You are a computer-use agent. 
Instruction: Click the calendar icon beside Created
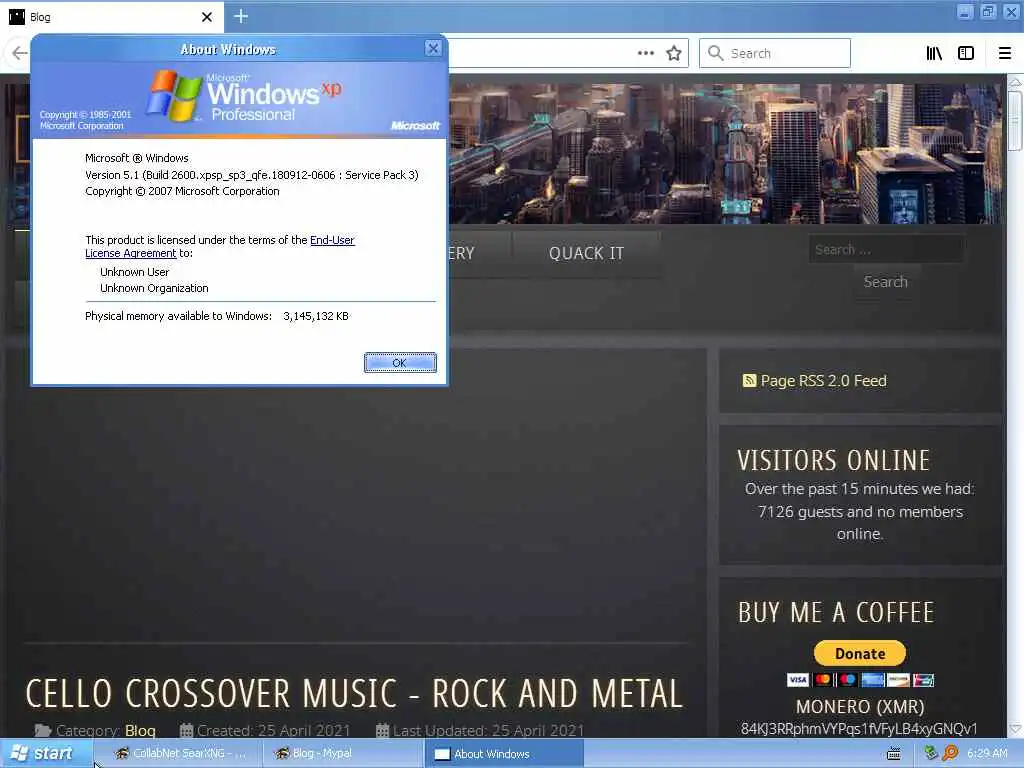tap(186, 730)
